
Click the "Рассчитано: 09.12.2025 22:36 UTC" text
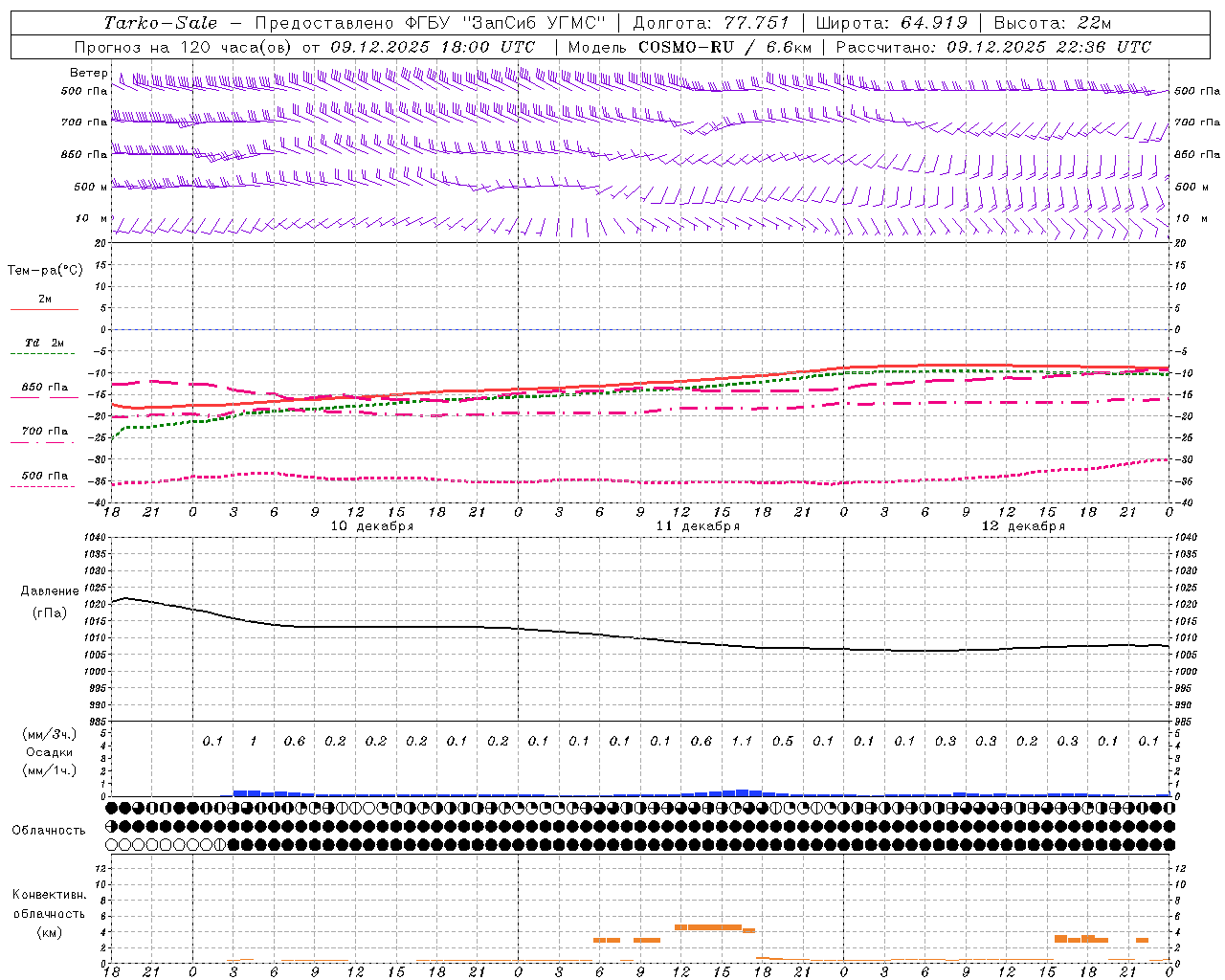993,47
